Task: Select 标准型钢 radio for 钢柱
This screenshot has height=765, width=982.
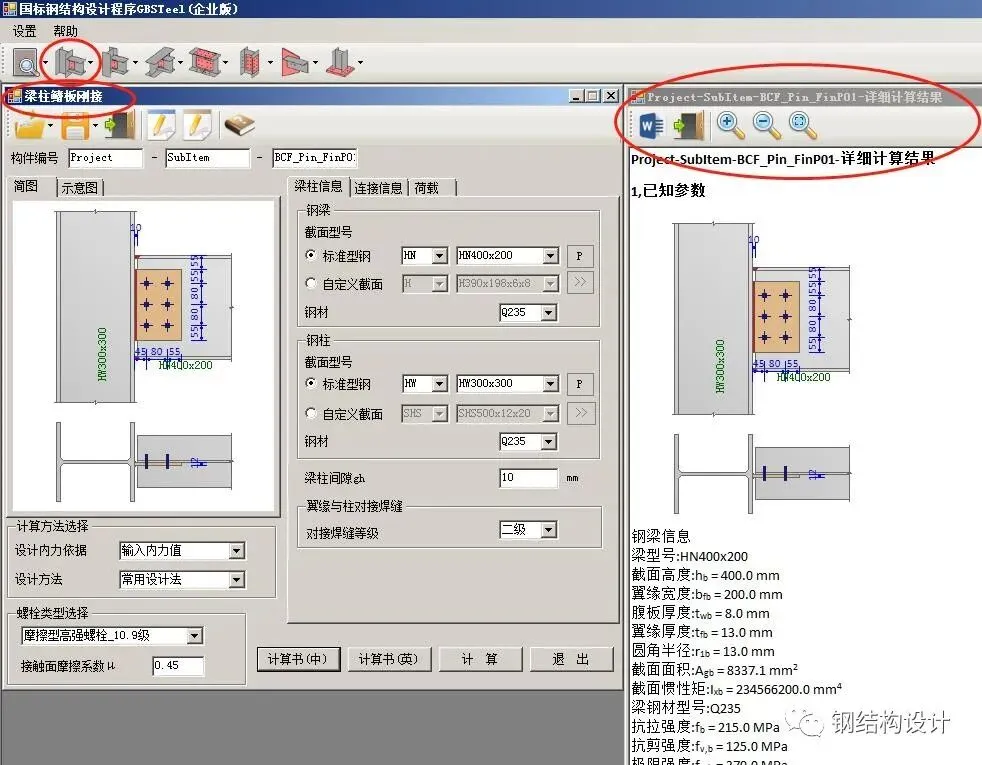Action: (x=311, y=383)
